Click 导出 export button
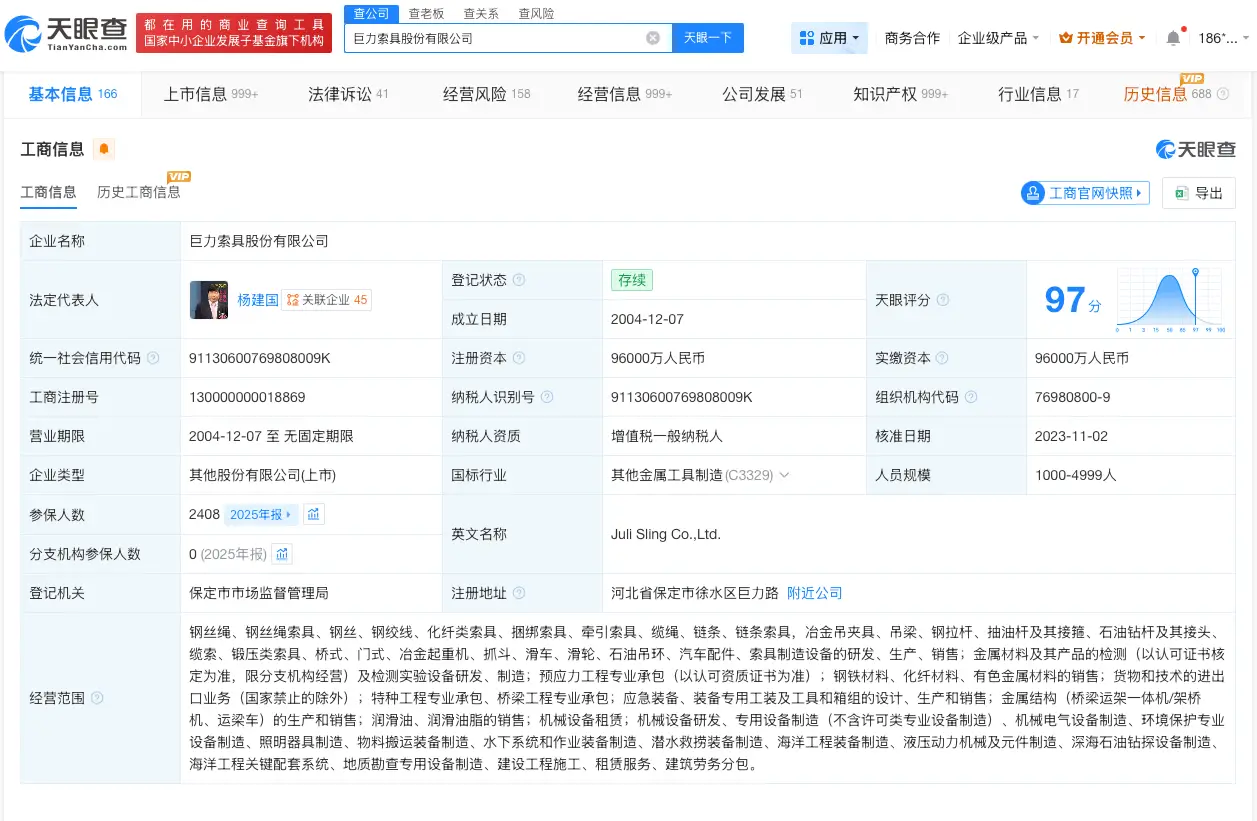 [x=1198, y=193]
